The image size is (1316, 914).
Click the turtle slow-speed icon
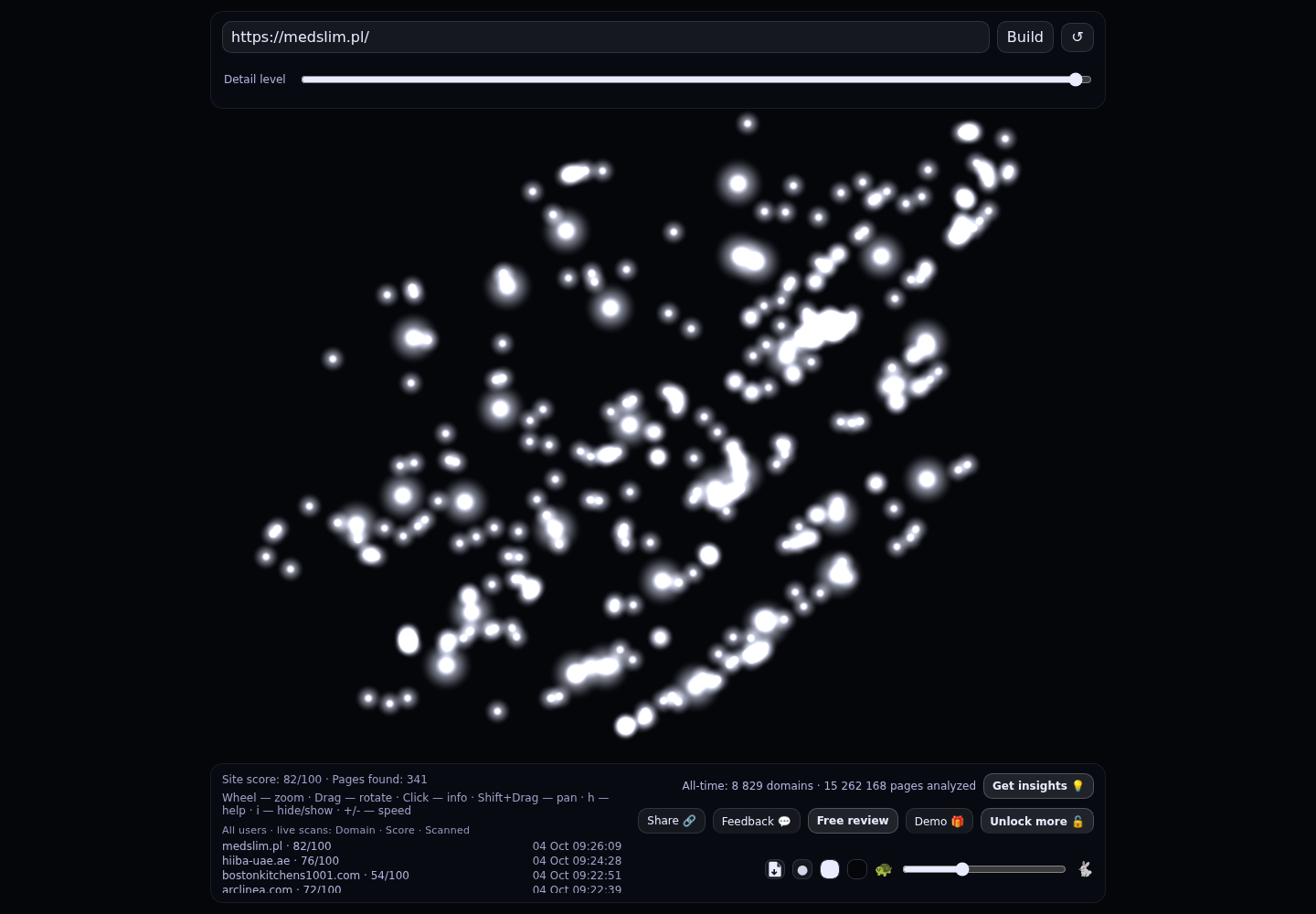click(x=884, y=869)
